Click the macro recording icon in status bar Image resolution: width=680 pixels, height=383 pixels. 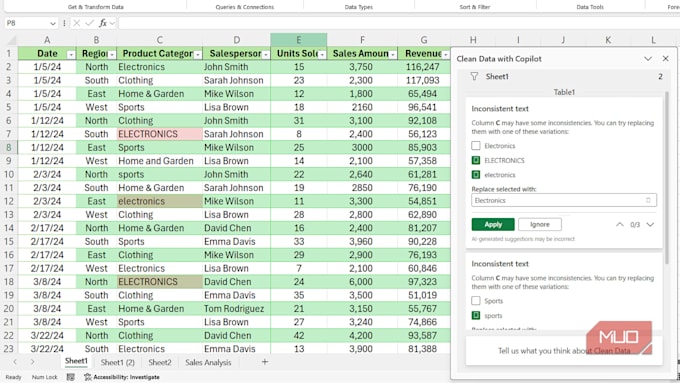(70, 377)
